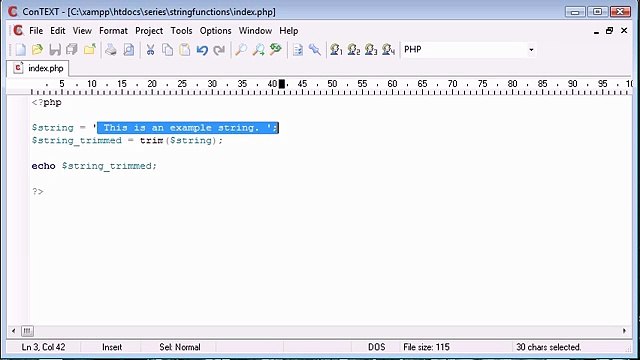Viewport: 640px width, 360px height.
Task: Open the PHP highlighter dropdown
Action: 531,50
